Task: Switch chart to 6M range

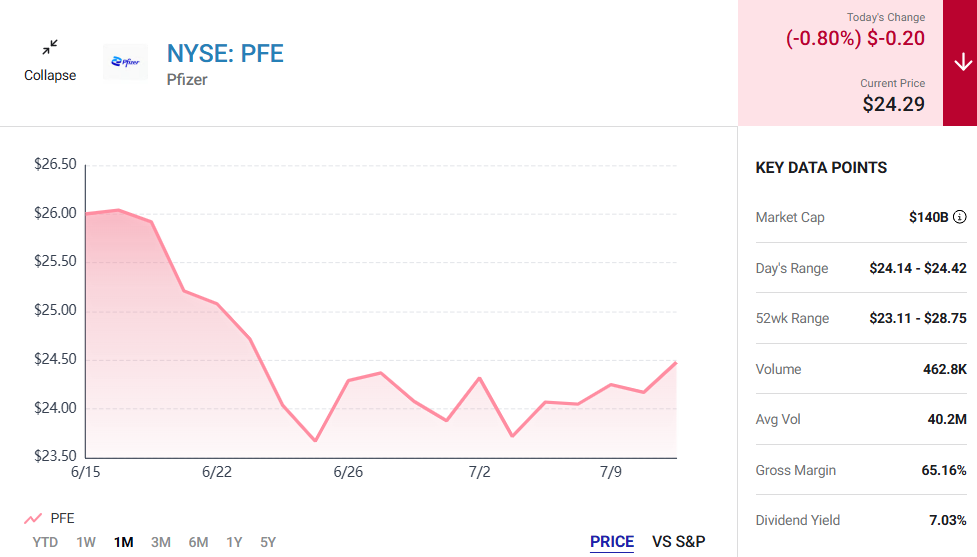Action: (x=198, y=542)
